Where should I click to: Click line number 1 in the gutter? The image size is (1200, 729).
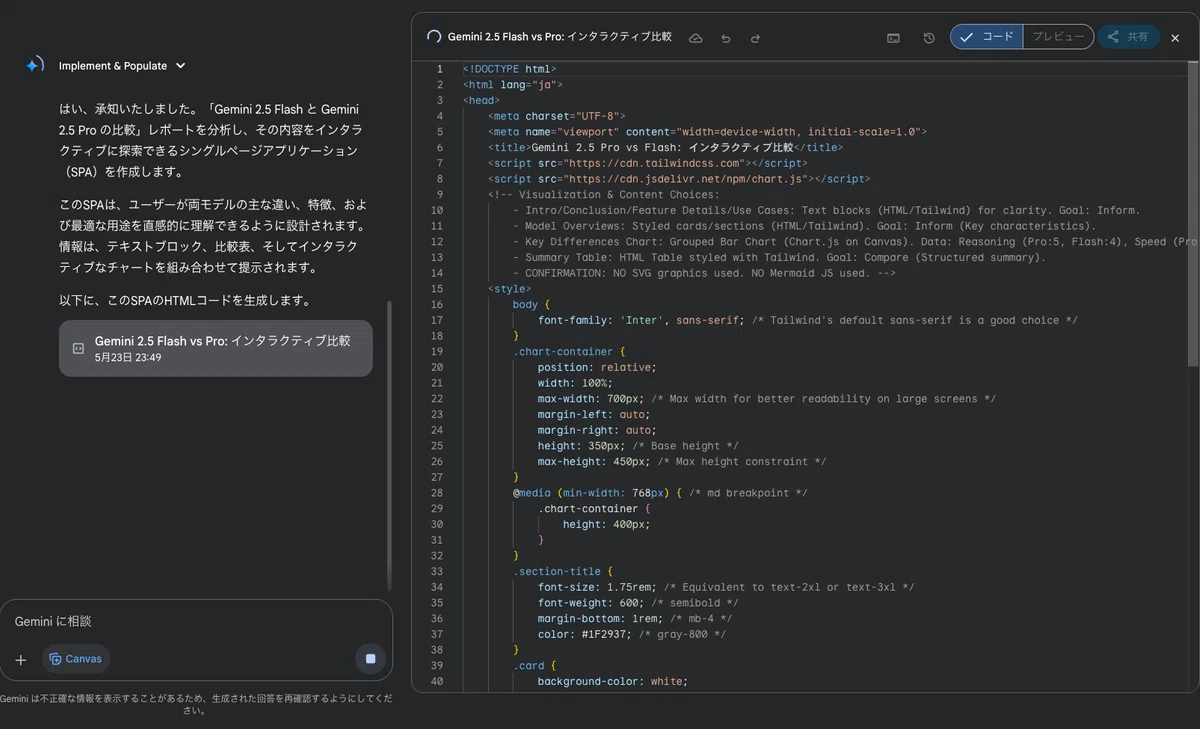[x=438, y=69]
